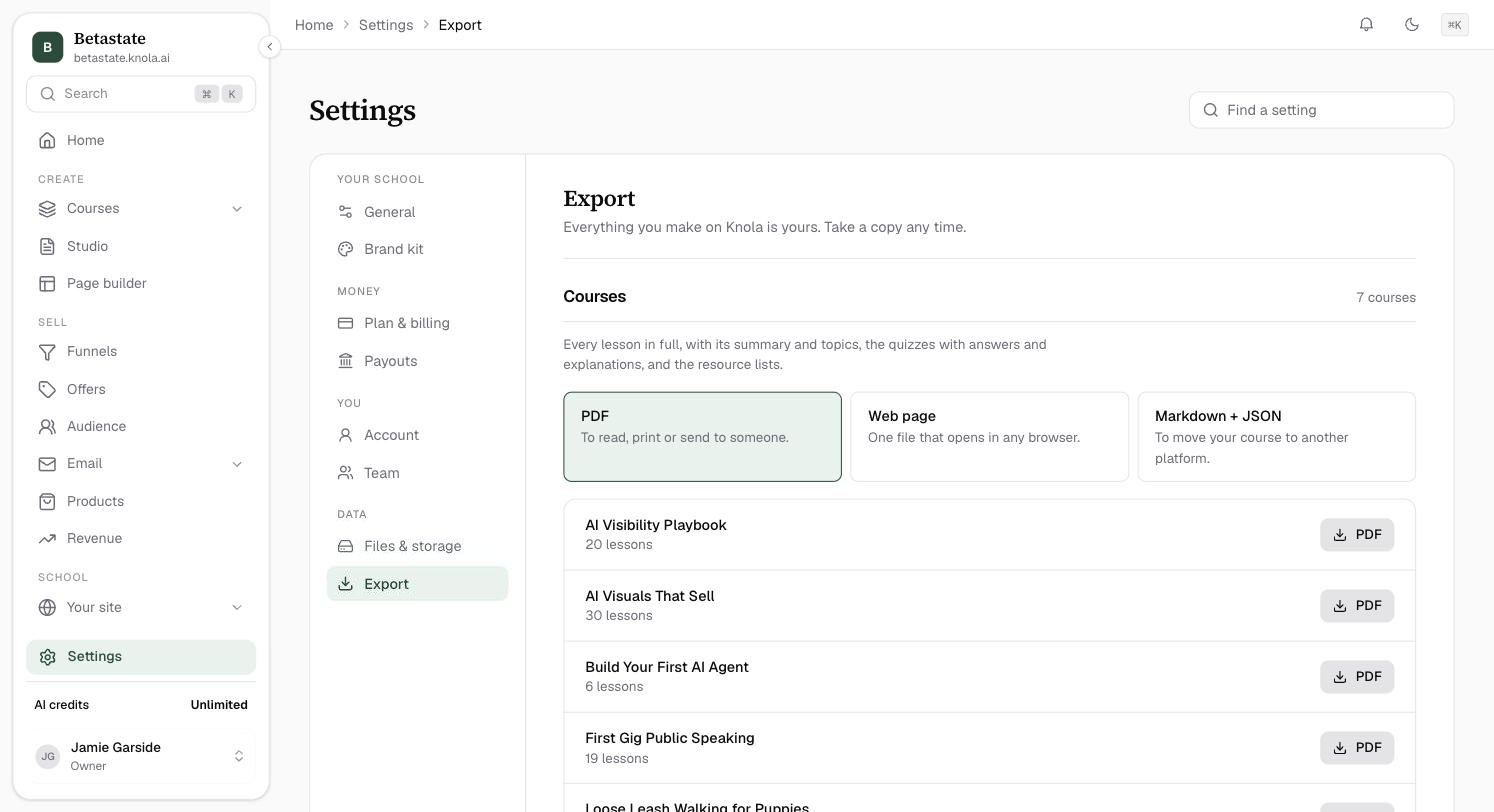The image size is (1494, 812).
Task: Click the Offers tag icon
Action: click(47, 389)
